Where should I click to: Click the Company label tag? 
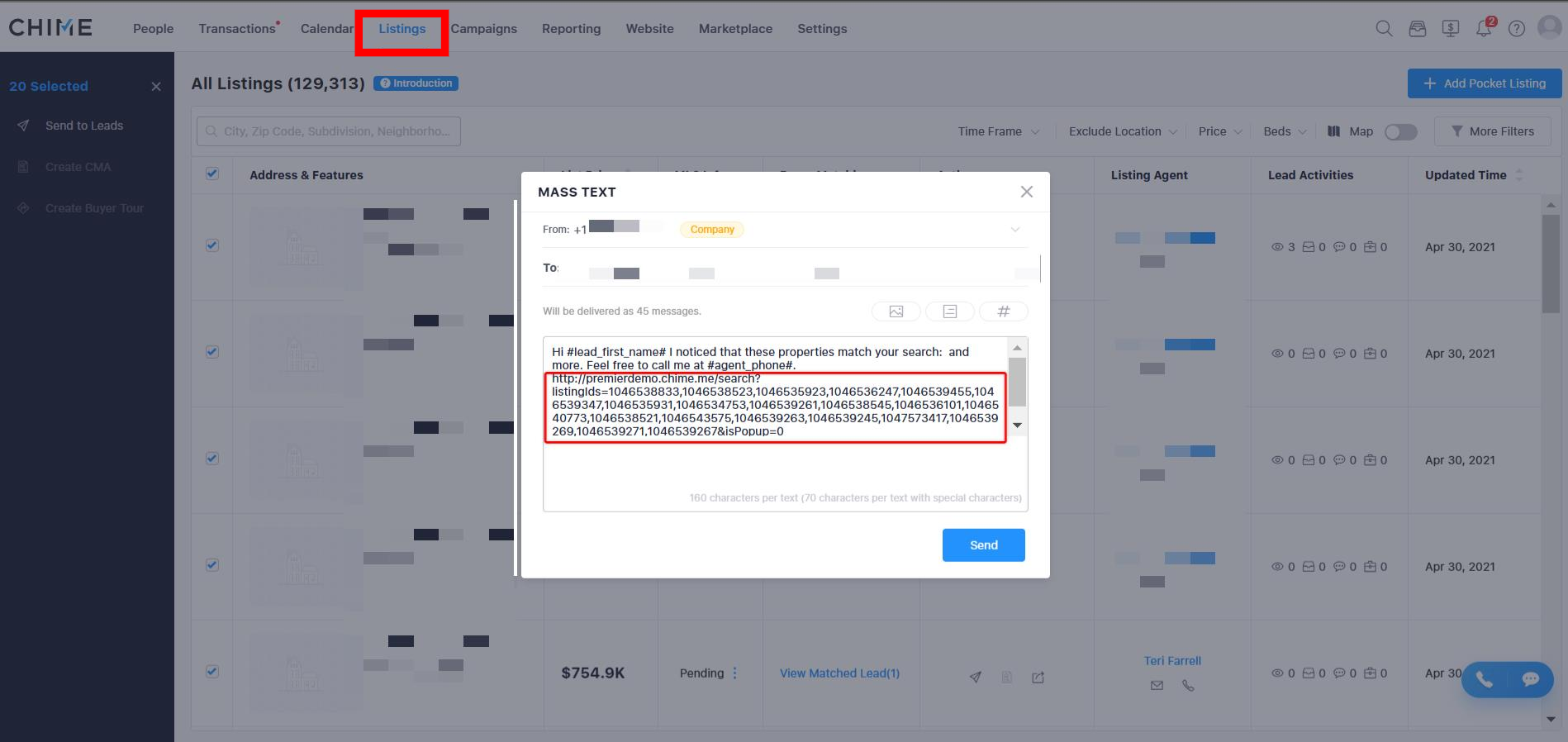[712, 230]
